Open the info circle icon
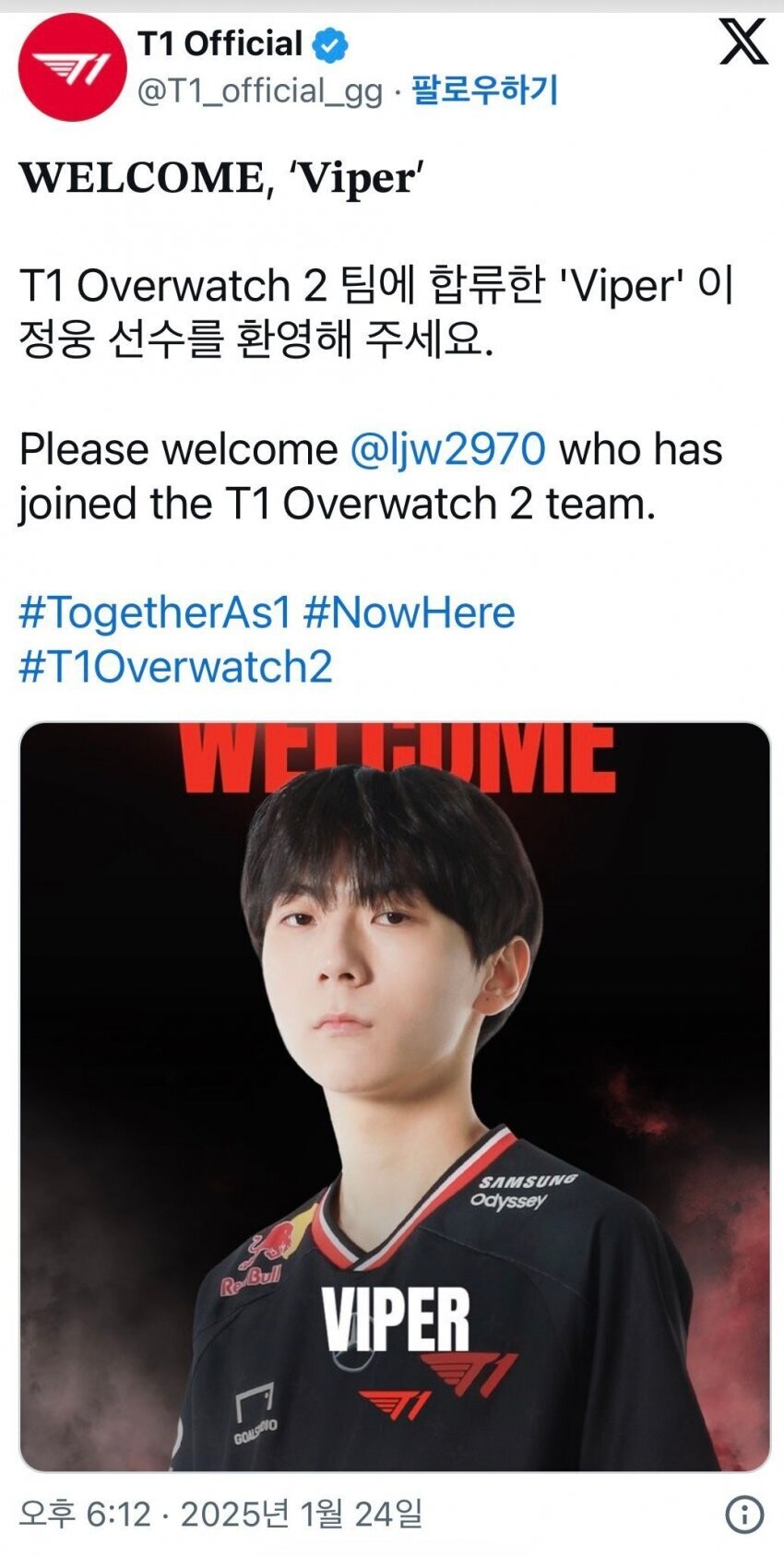Screen dimensions: 784x1557 pyautogui.click(x=744, y=1514)
